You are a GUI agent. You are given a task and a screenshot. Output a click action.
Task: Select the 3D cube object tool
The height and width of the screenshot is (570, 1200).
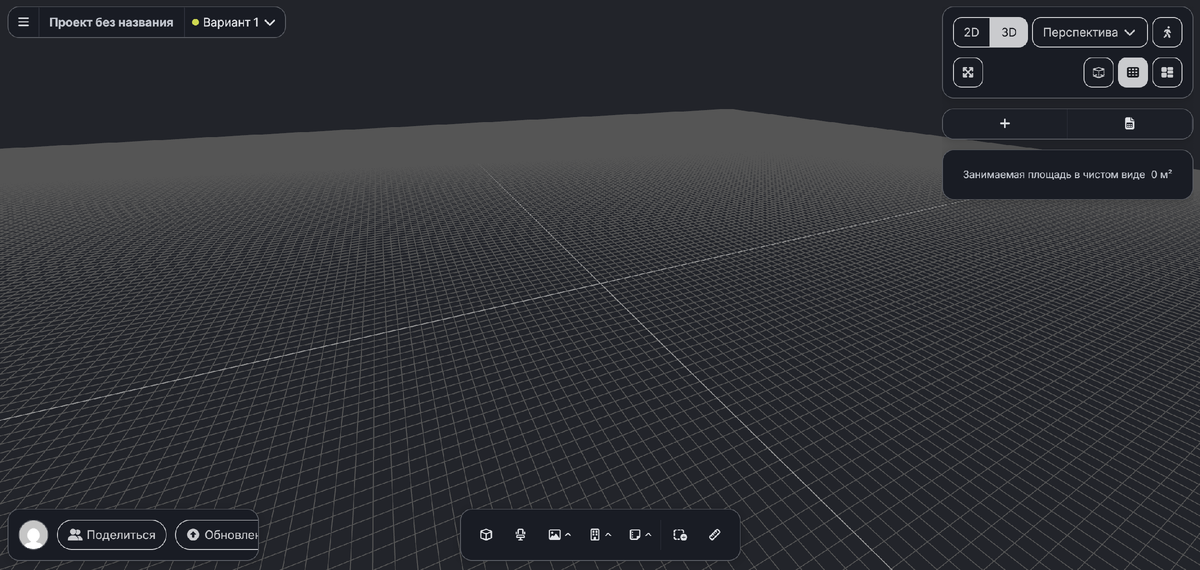coord(486,535)
